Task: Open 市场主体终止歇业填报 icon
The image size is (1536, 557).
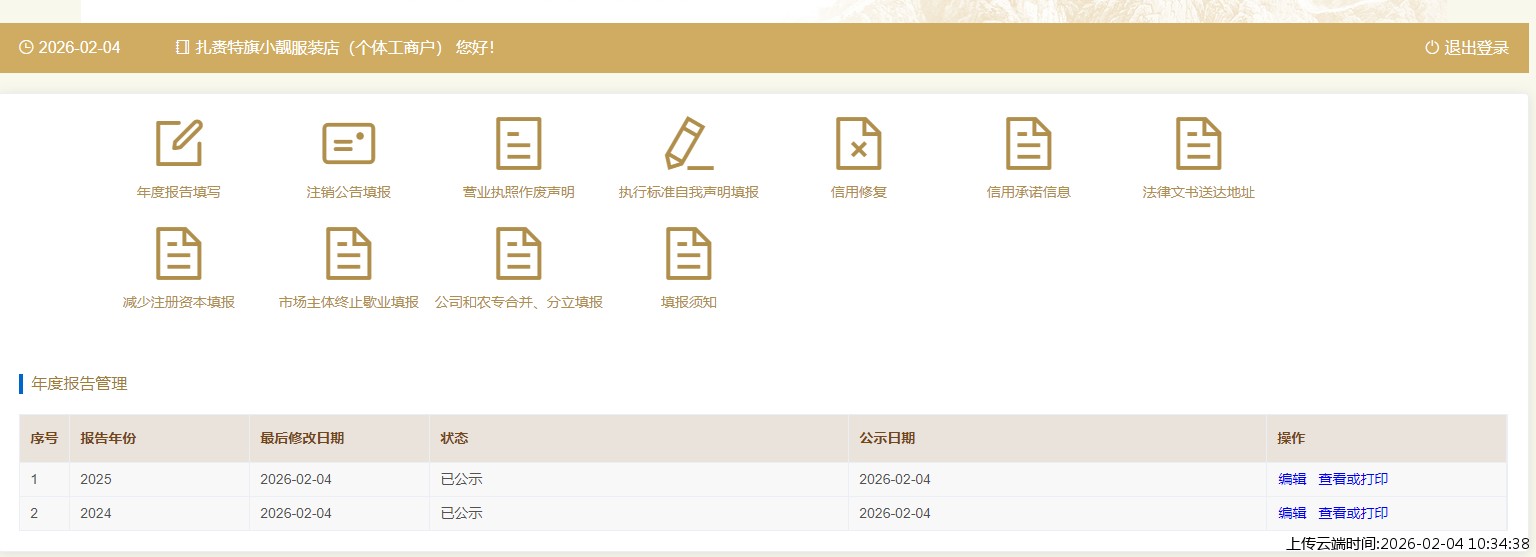Action: [348, 254]
